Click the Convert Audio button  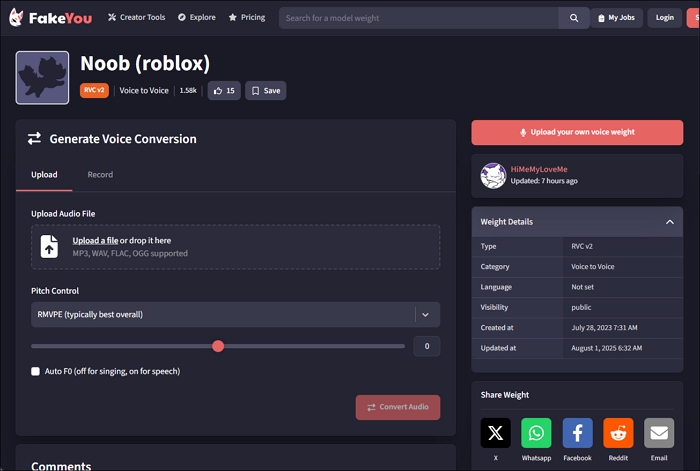(398, 407)
